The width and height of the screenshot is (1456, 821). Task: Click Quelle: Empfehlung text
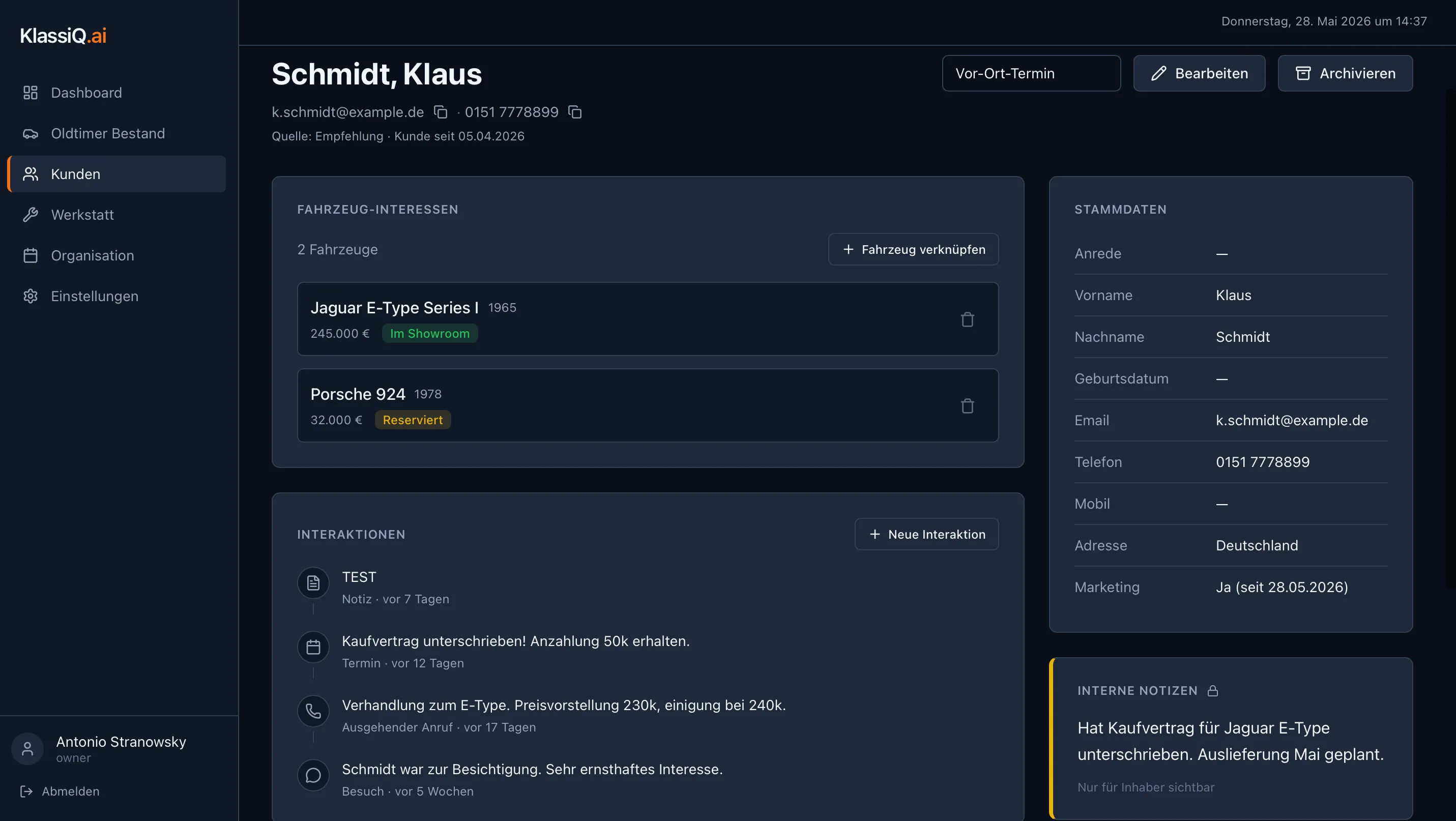pos(327,136)
